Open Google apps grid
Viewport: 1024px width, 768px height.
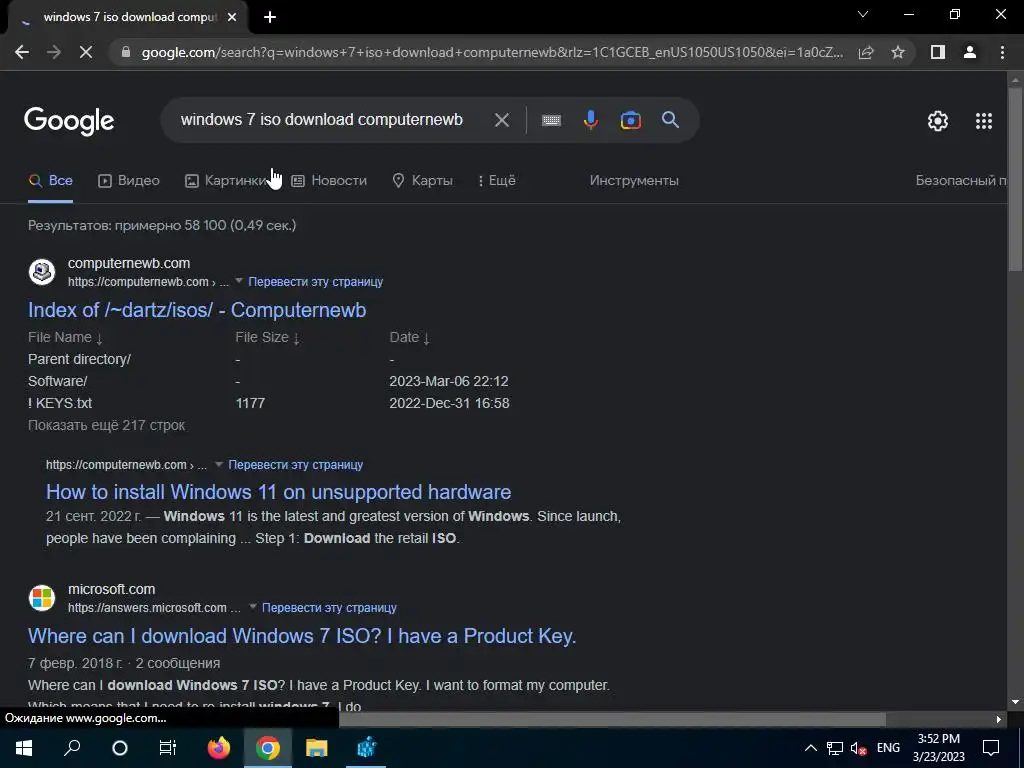point(984,121)
